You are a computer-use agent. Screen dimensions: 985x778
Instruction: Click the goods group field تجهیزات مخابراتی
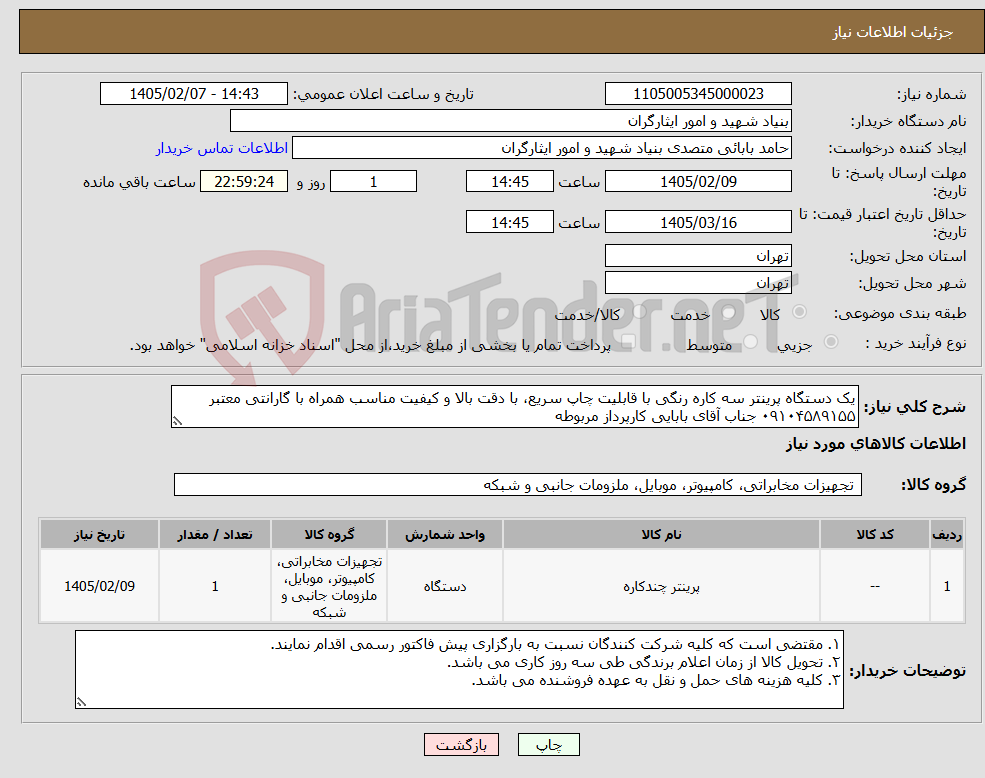click(x=518, y=485)
